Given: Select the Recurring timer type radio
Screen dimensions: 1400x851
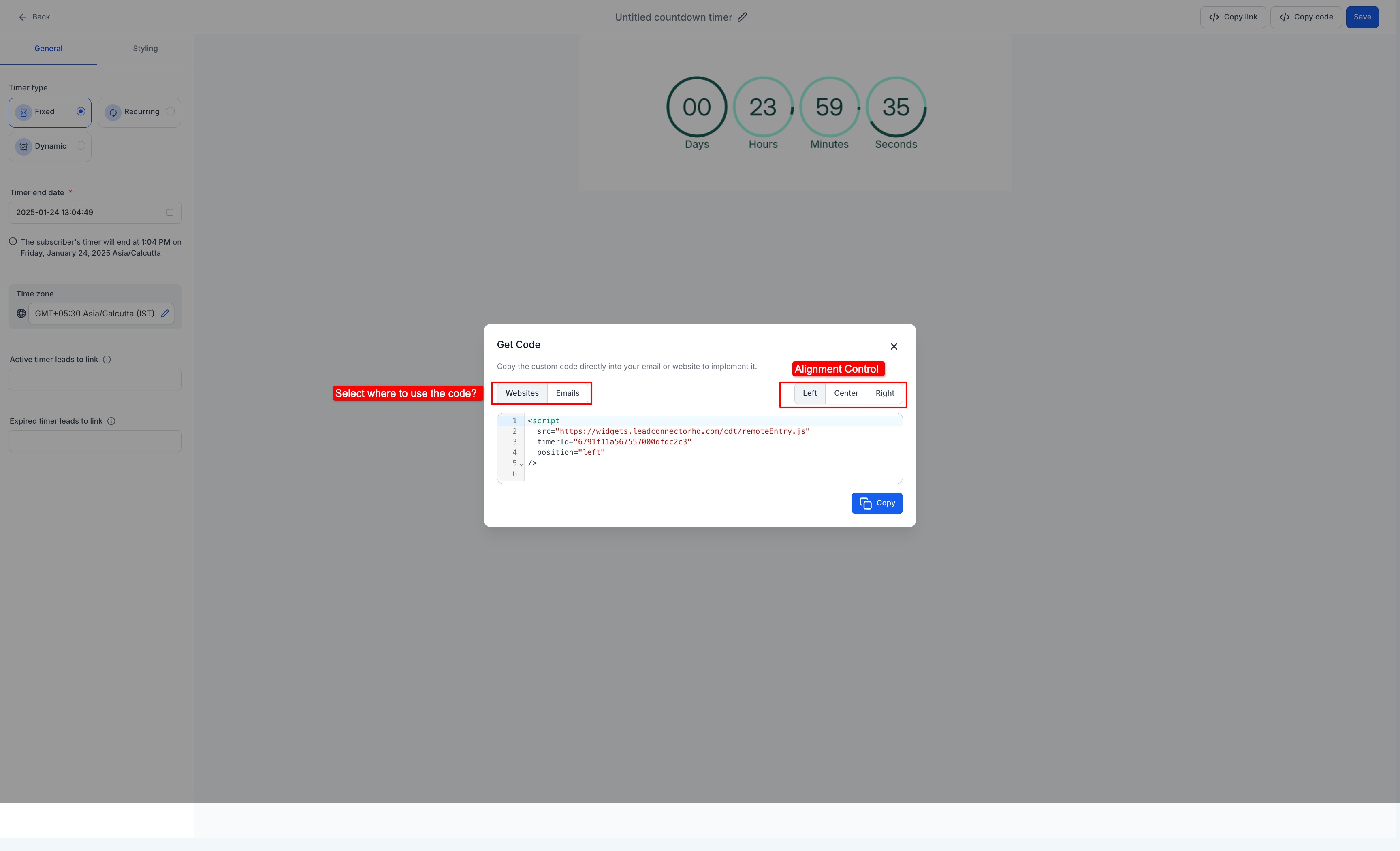Looking at the screenshot, I should pos(170,111).
